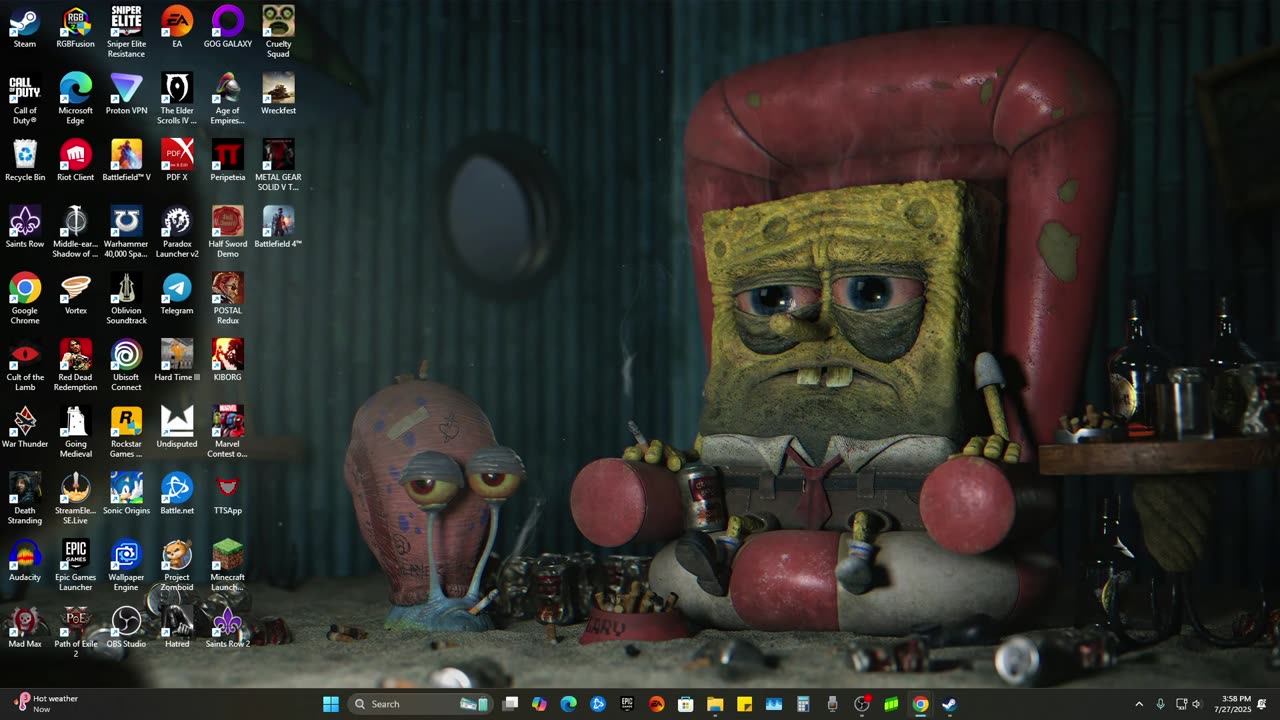Select the Recycle Bin
This screenshot has width=1280, height=720.
tap(25, 160)
